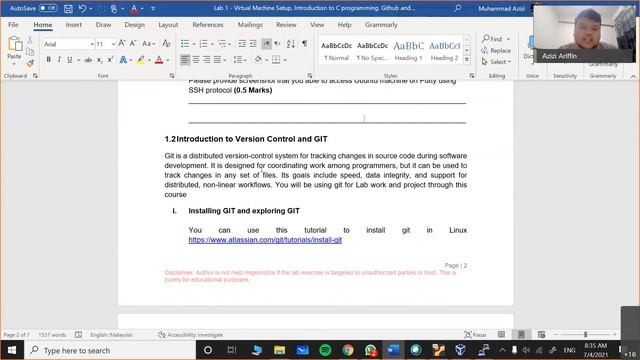
Task: Click the Copy icon
Action: coord(30,51)
